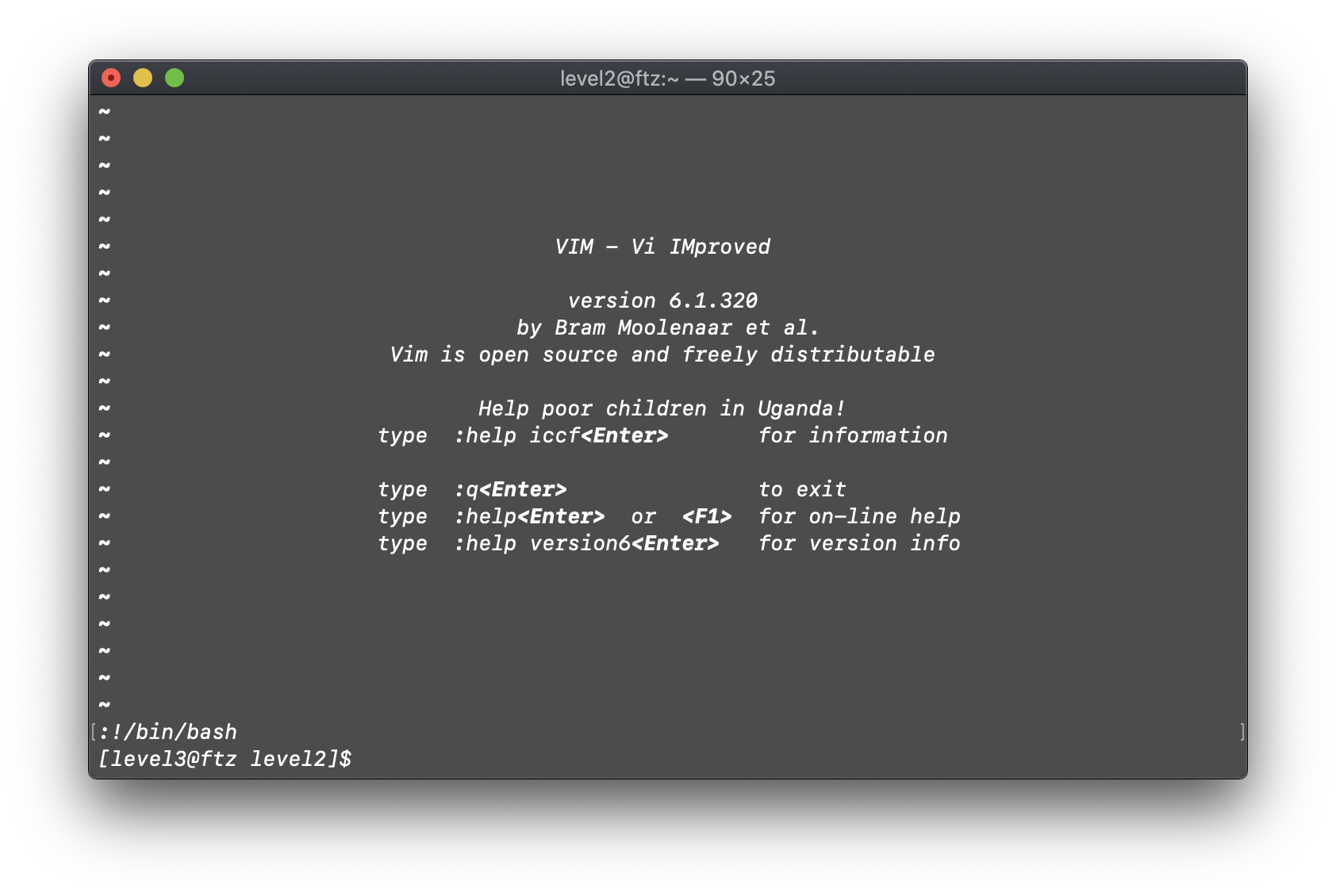Click 'for on-line help' text
This screenshot has width=1336, height=896.
pos(859,516)
